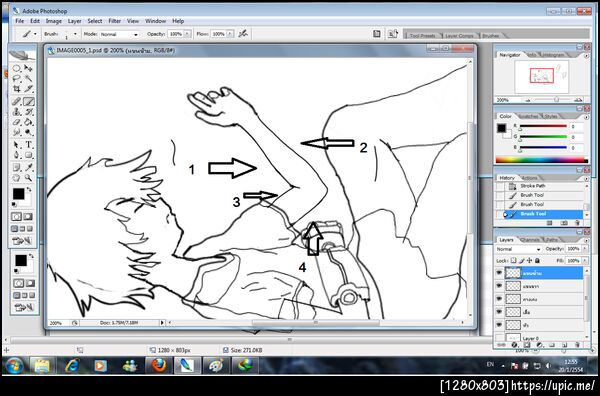Select the Horizontal Type tool
The height and width of the screenshot is (396, 600).
tap(29, 145)
